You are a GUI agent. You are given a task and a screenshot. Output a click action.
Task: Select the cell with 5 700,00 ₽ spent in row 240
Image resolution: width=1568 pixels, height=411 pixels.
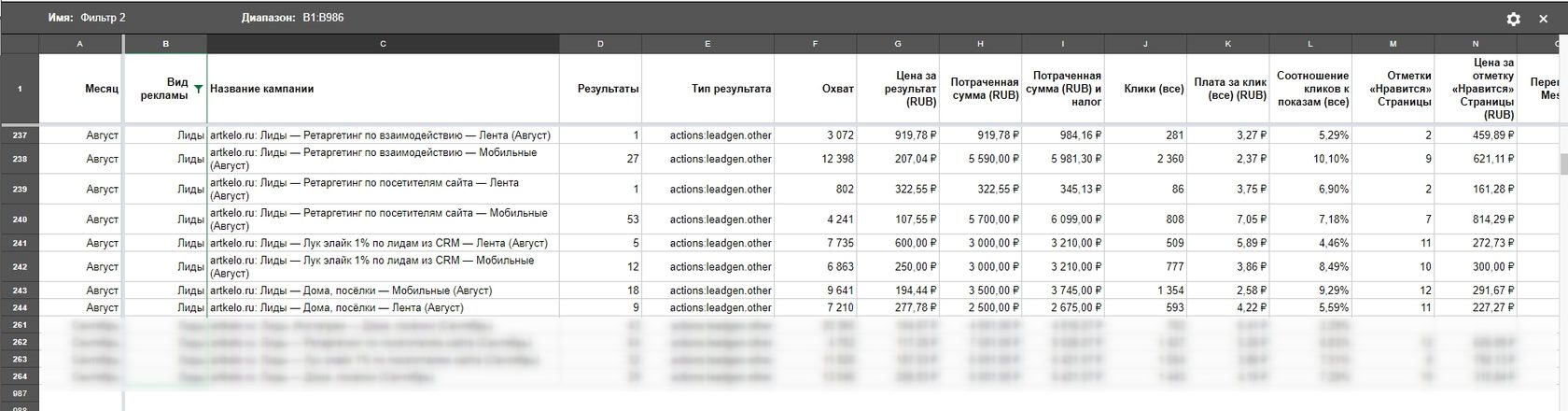[x=980, y=220]
